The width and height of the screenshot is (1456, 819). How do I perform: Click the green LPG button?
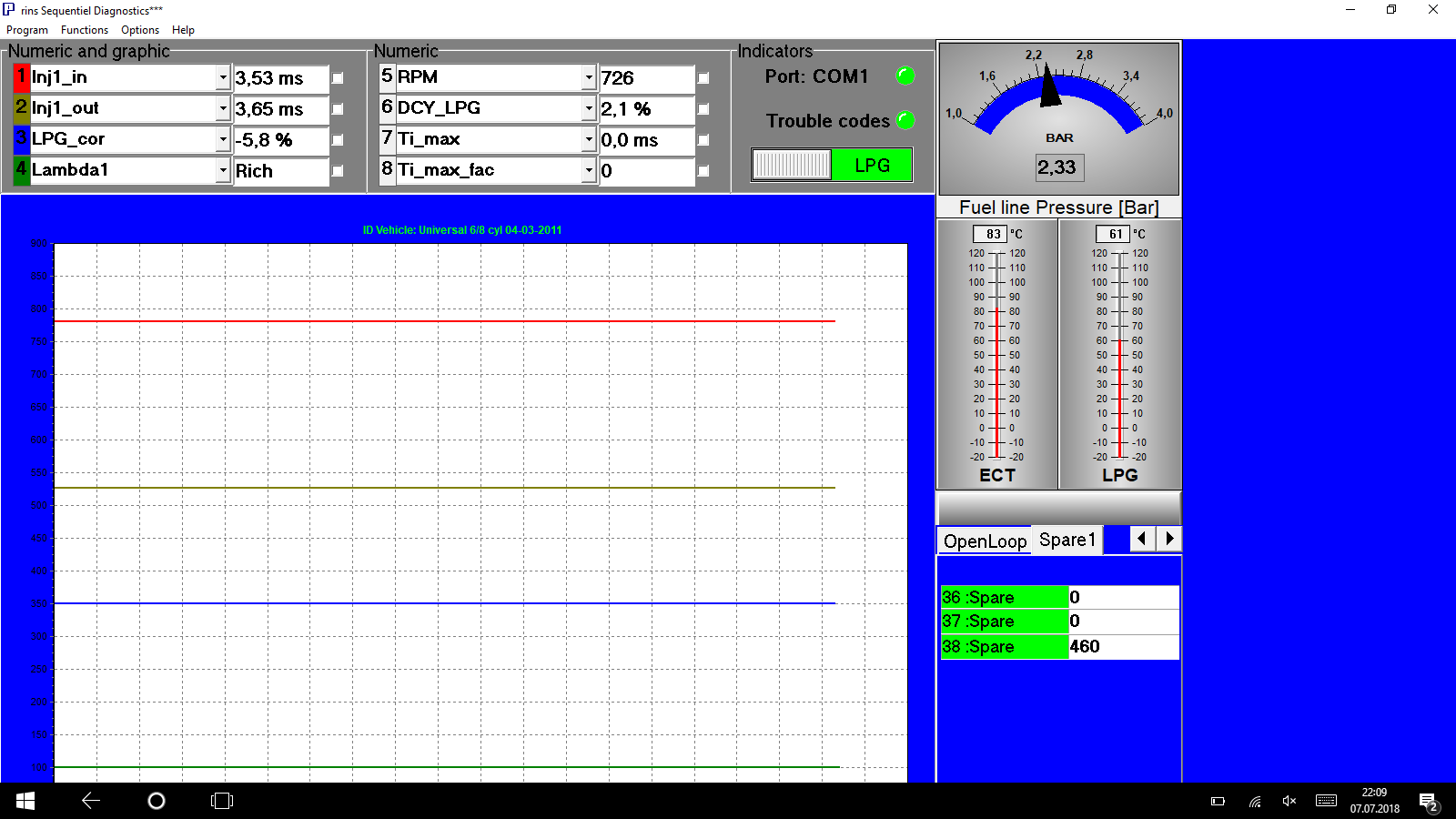point(872,165)
